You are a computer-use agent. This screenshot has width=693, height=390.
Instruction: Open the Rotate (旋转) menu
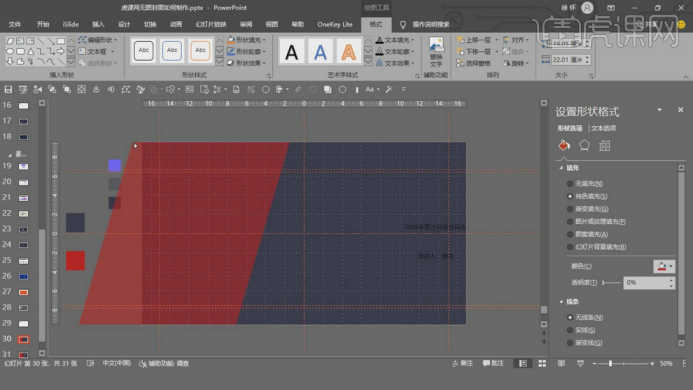point(515,63)
